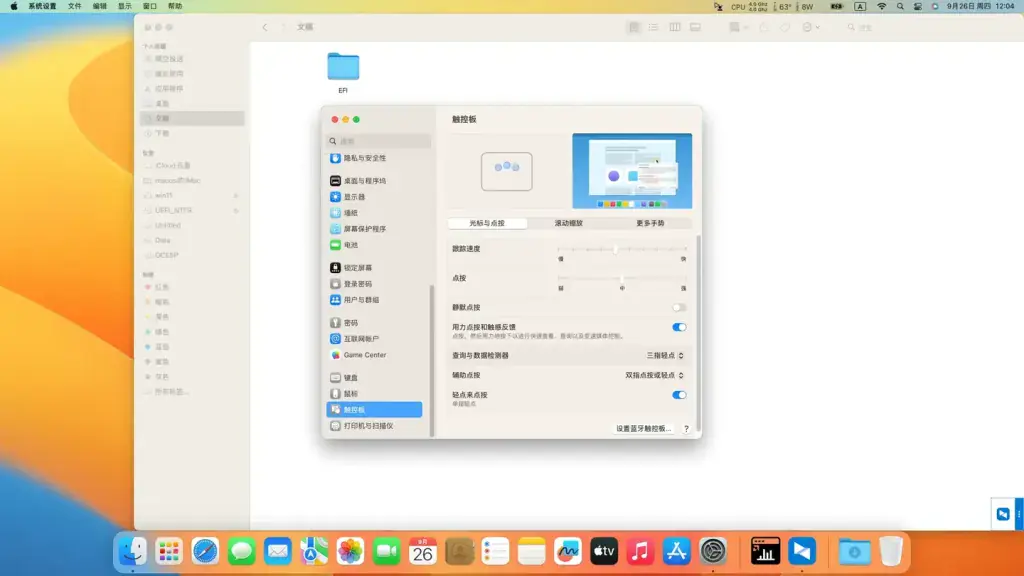Open the 文件 menu in the menu bar
The image size is (1024, 576).
tap(75, 7)
